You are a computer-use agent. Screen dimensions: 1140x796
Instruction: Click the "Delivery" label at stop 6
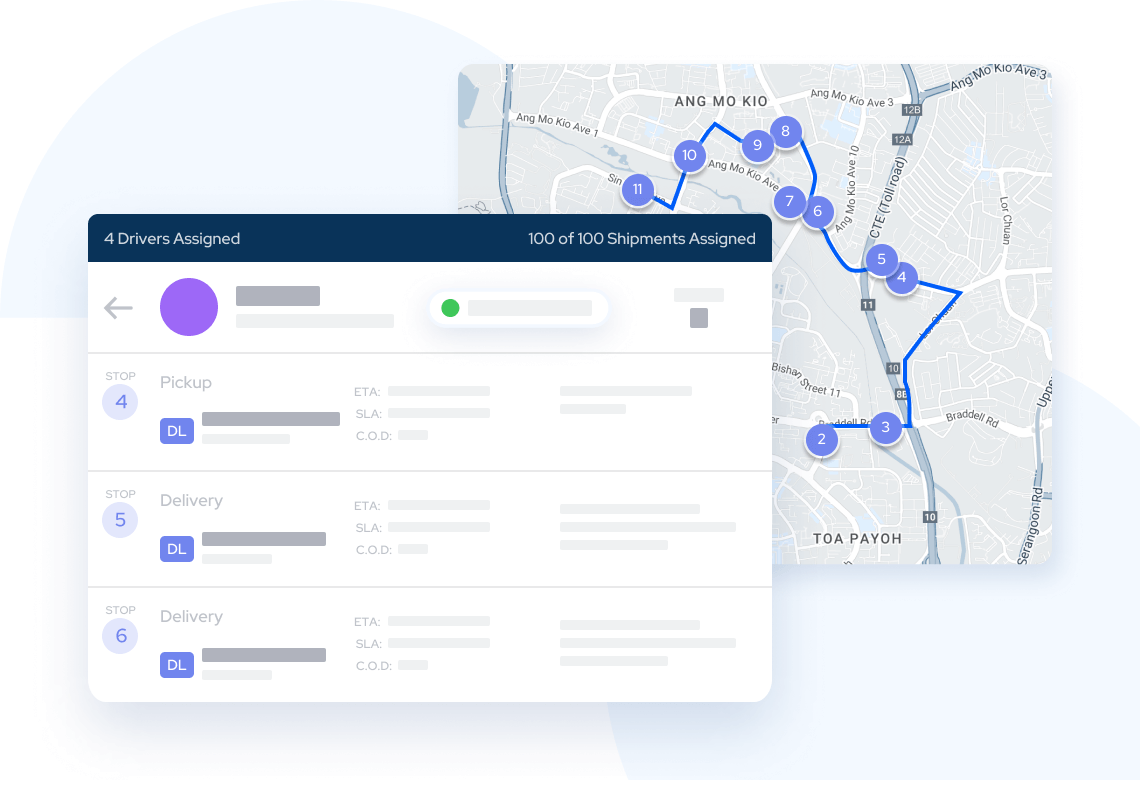tap(191, 616)
